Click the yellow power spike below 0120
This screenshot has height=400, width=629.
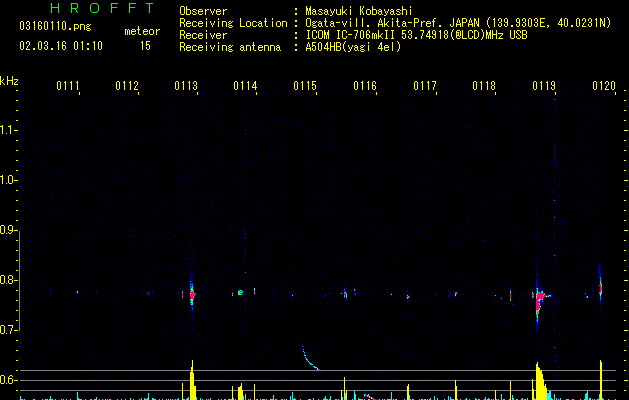click(x=601, y=380)
